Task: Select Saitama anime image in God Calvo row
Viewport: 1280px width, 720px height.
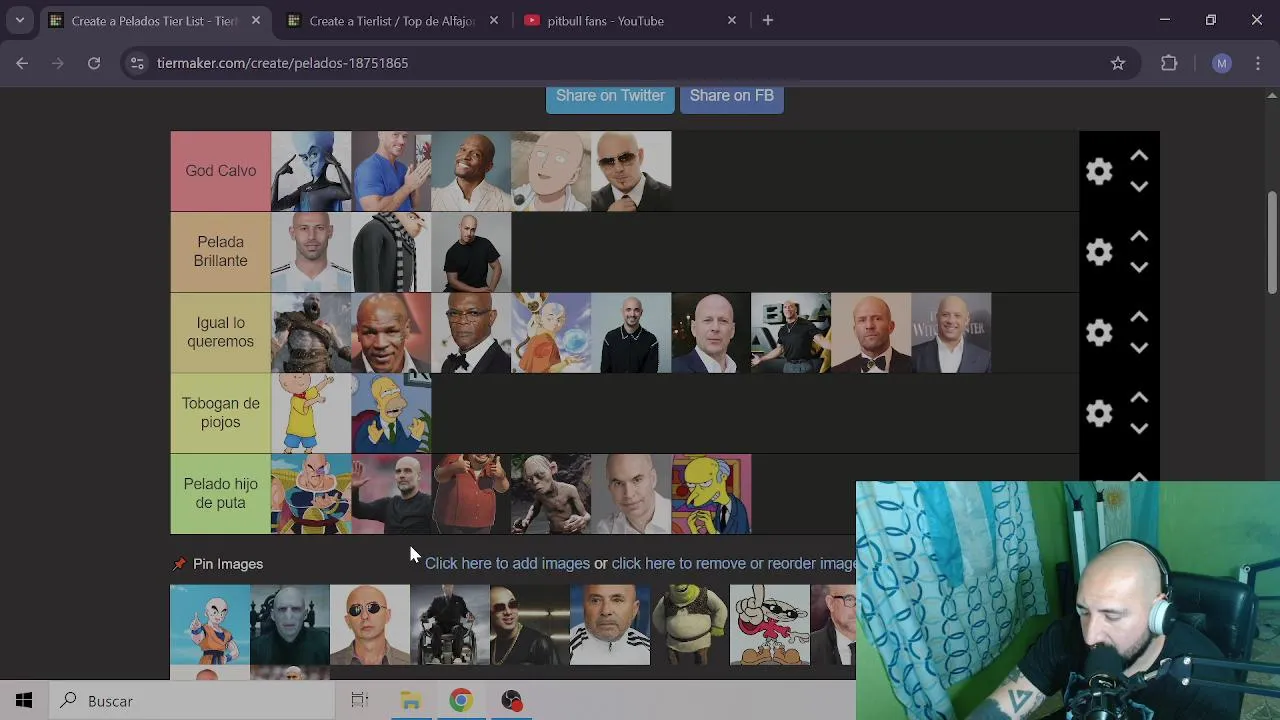Action: (x=551, y=171)
